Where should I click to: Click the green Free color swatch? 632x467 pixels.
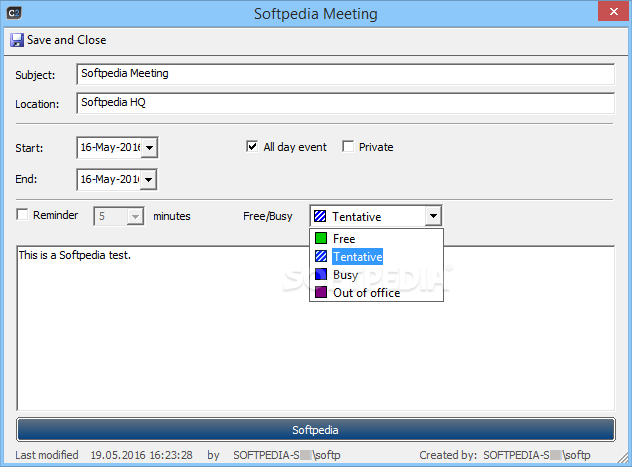[321, 238]
